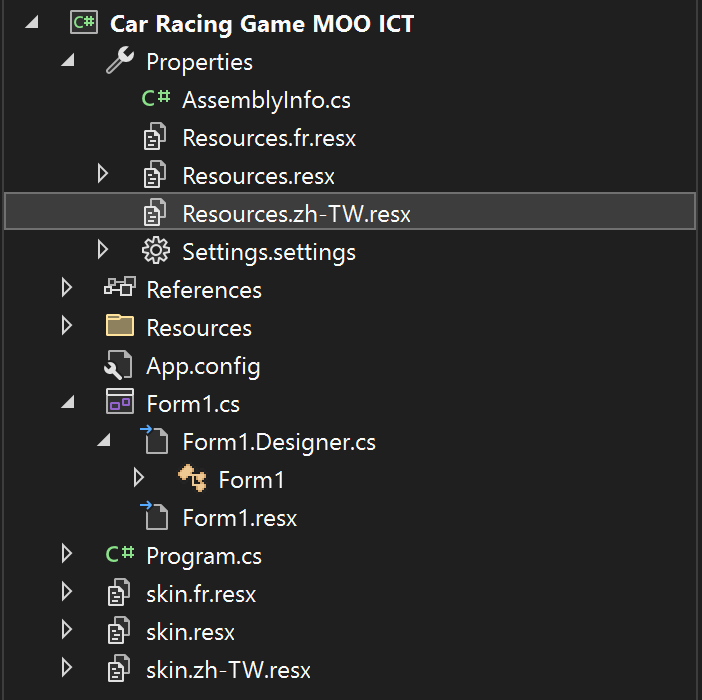Screen dimensions: 702x700
Task: Click the gear icon next to Settings.settings
Action: 155,251
